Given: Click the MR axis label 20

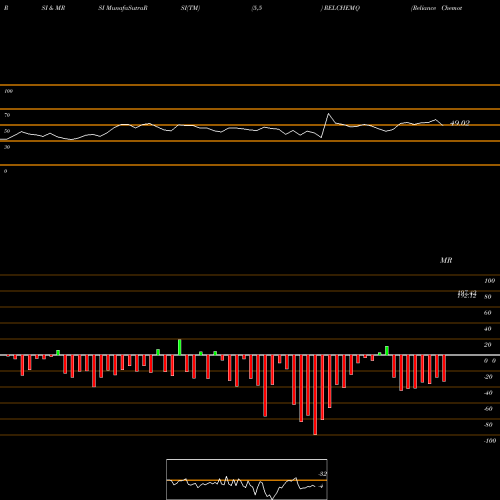Looking at the screenshot, I should click(488, 345).
